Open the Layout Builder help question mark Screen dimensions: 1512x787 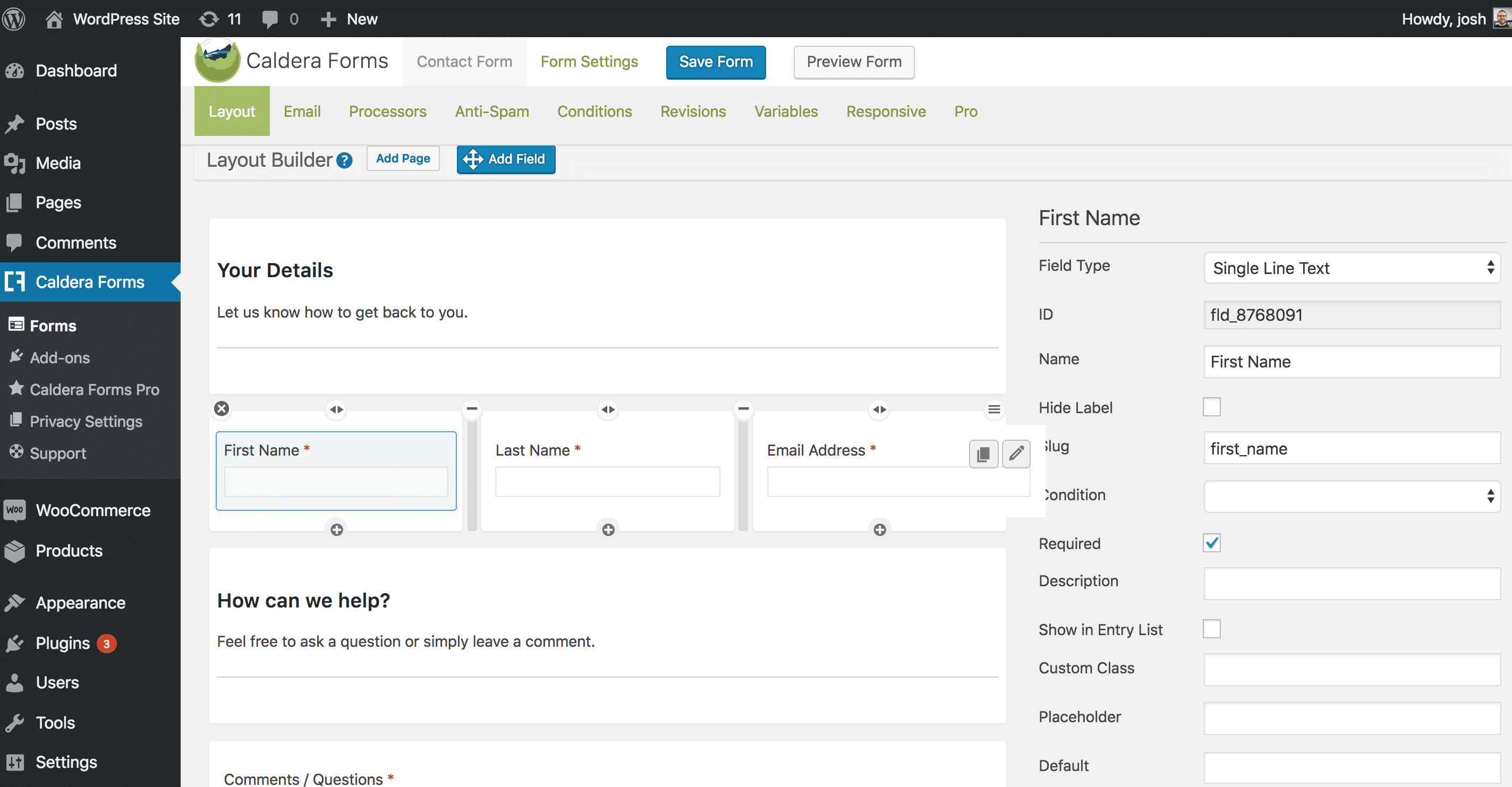pos(345,160)
